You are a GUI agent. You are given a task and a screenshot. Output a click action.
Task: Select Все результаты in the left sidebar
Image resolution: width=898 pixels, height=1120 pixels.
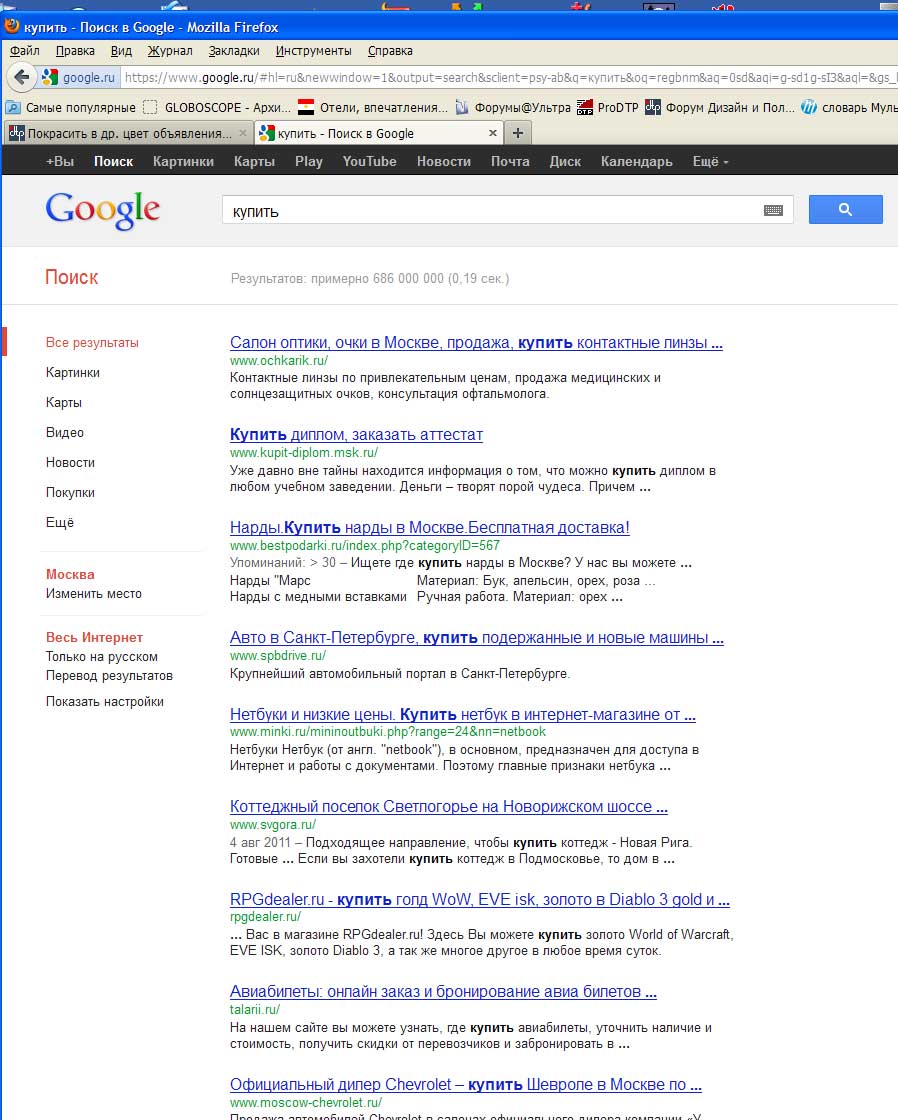click(92, 343)
